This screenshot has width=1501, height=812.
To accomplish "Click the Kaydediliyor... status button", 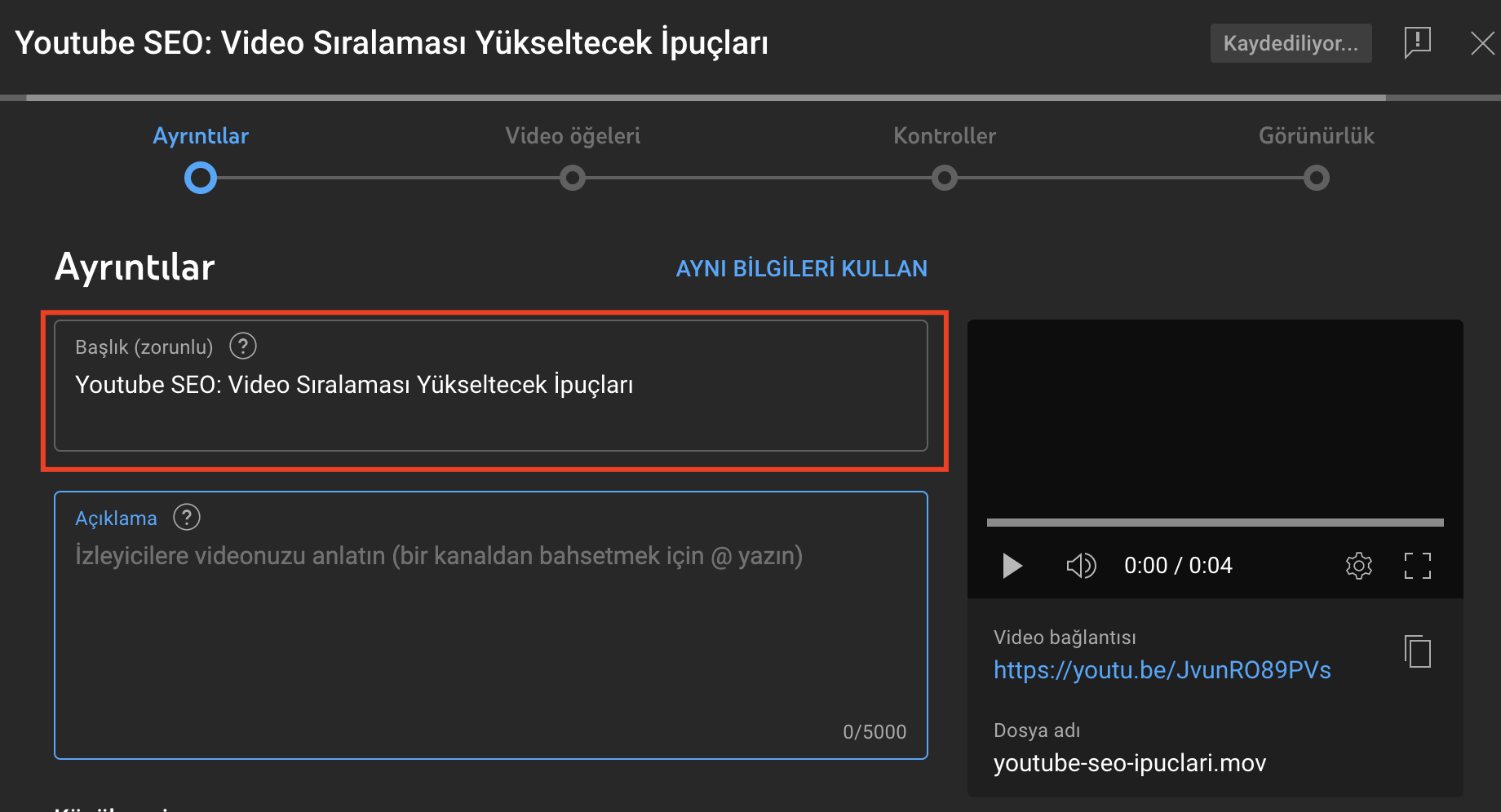I will 1291,43.
